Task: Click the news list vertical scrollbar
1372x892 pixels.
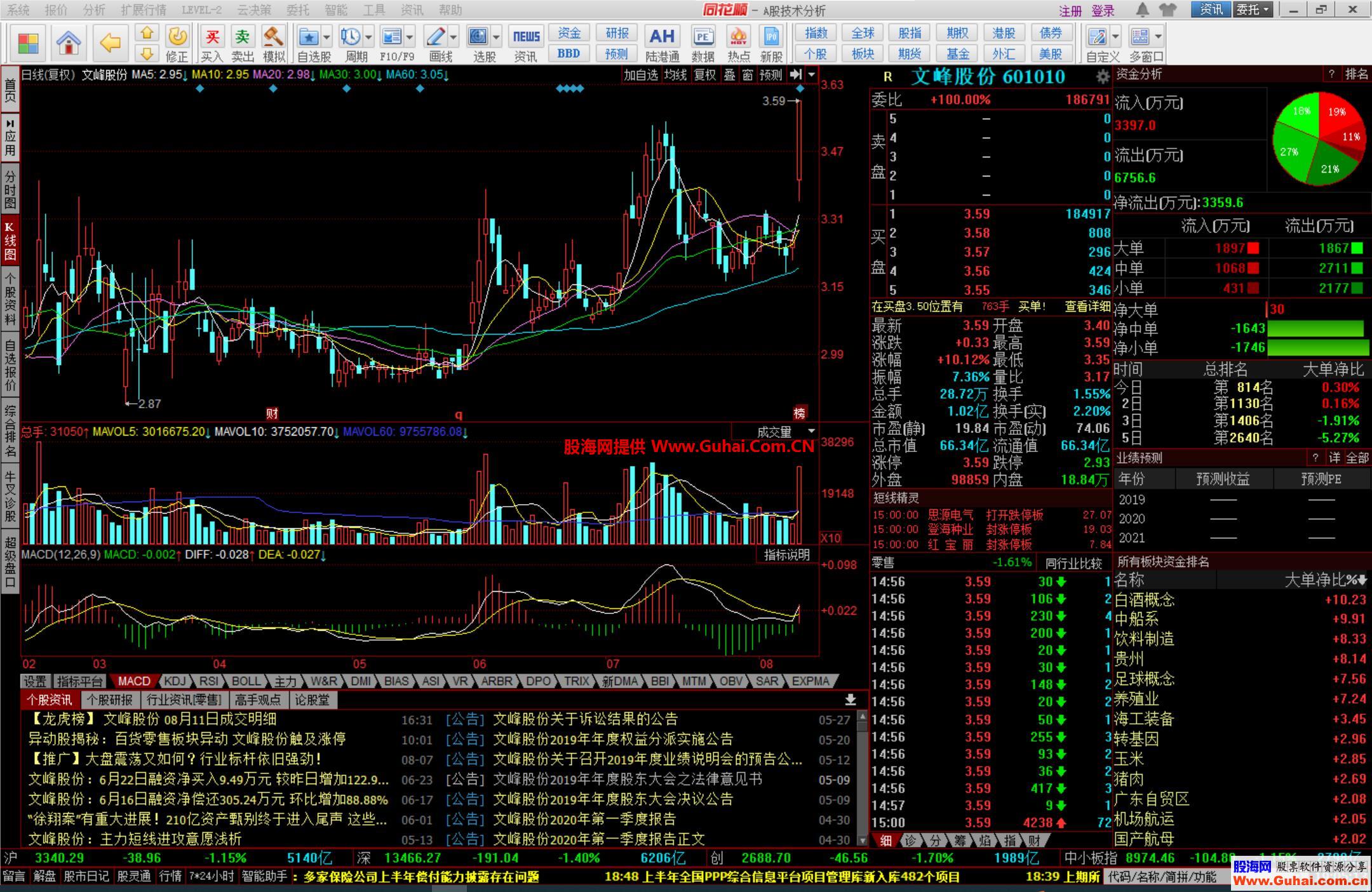Action: tap(862, 778)
